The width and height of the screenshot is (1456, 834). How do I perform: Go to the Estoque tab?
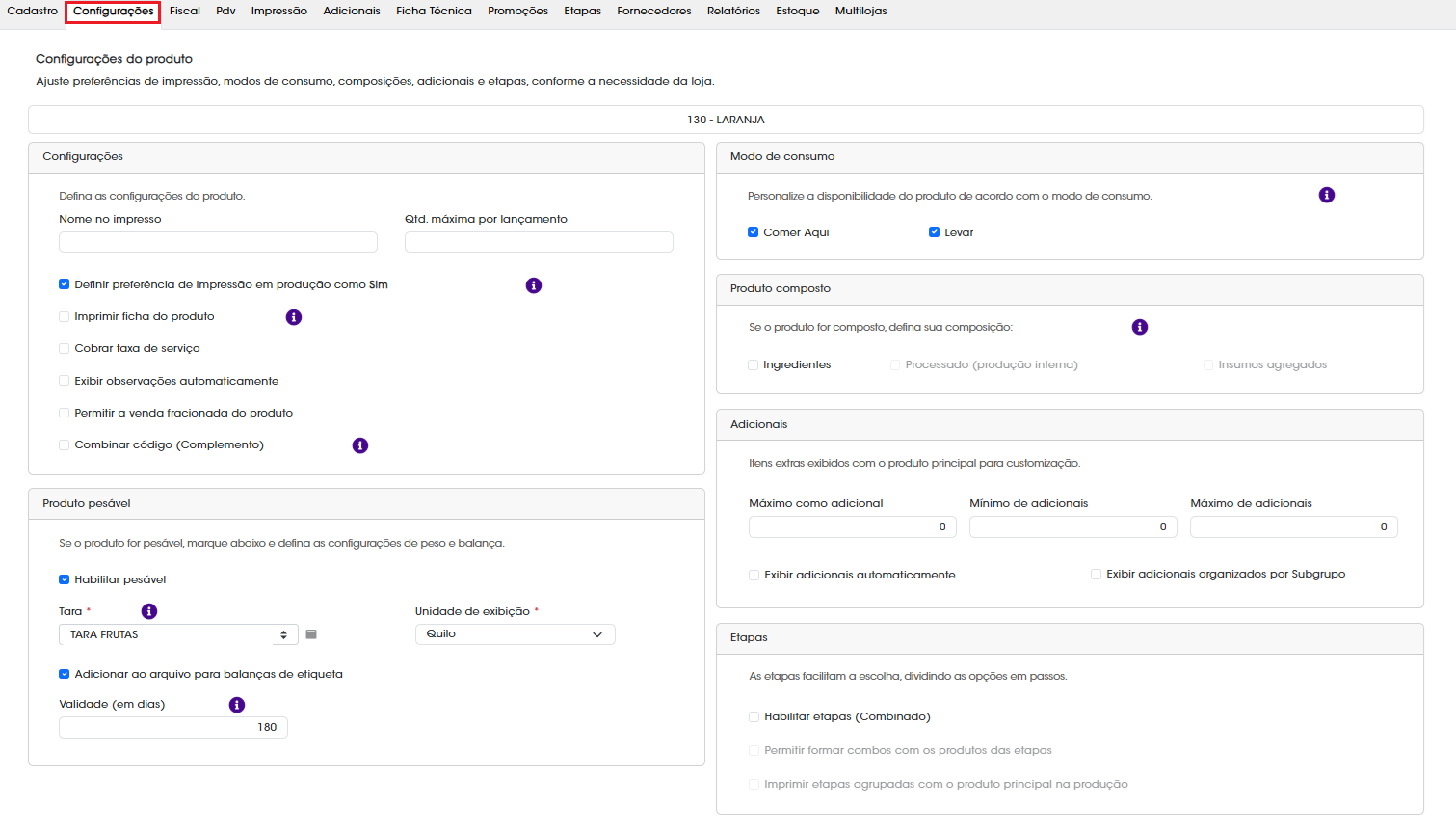(x=798, y=11)
